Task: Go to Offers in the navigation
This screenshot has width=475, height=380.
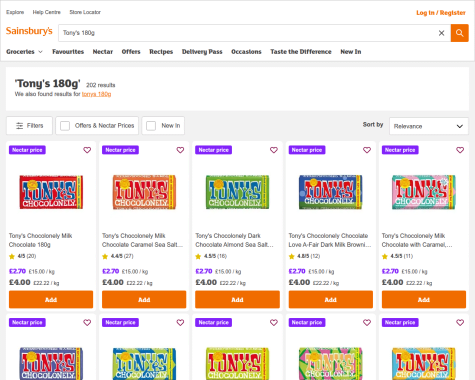Action: pos(131,52)
